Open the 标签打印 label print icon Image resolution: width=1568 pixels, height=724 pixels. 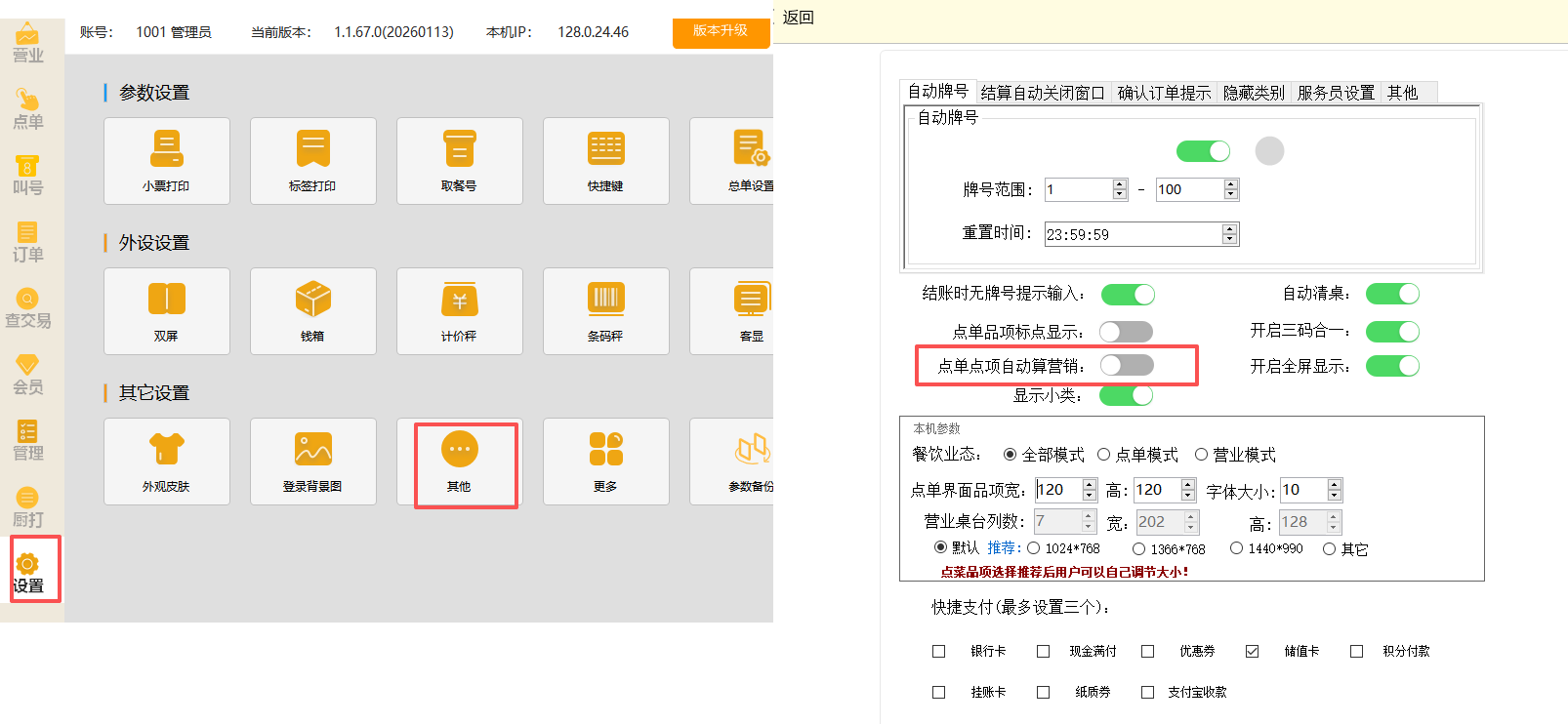(x=312, y=160)
